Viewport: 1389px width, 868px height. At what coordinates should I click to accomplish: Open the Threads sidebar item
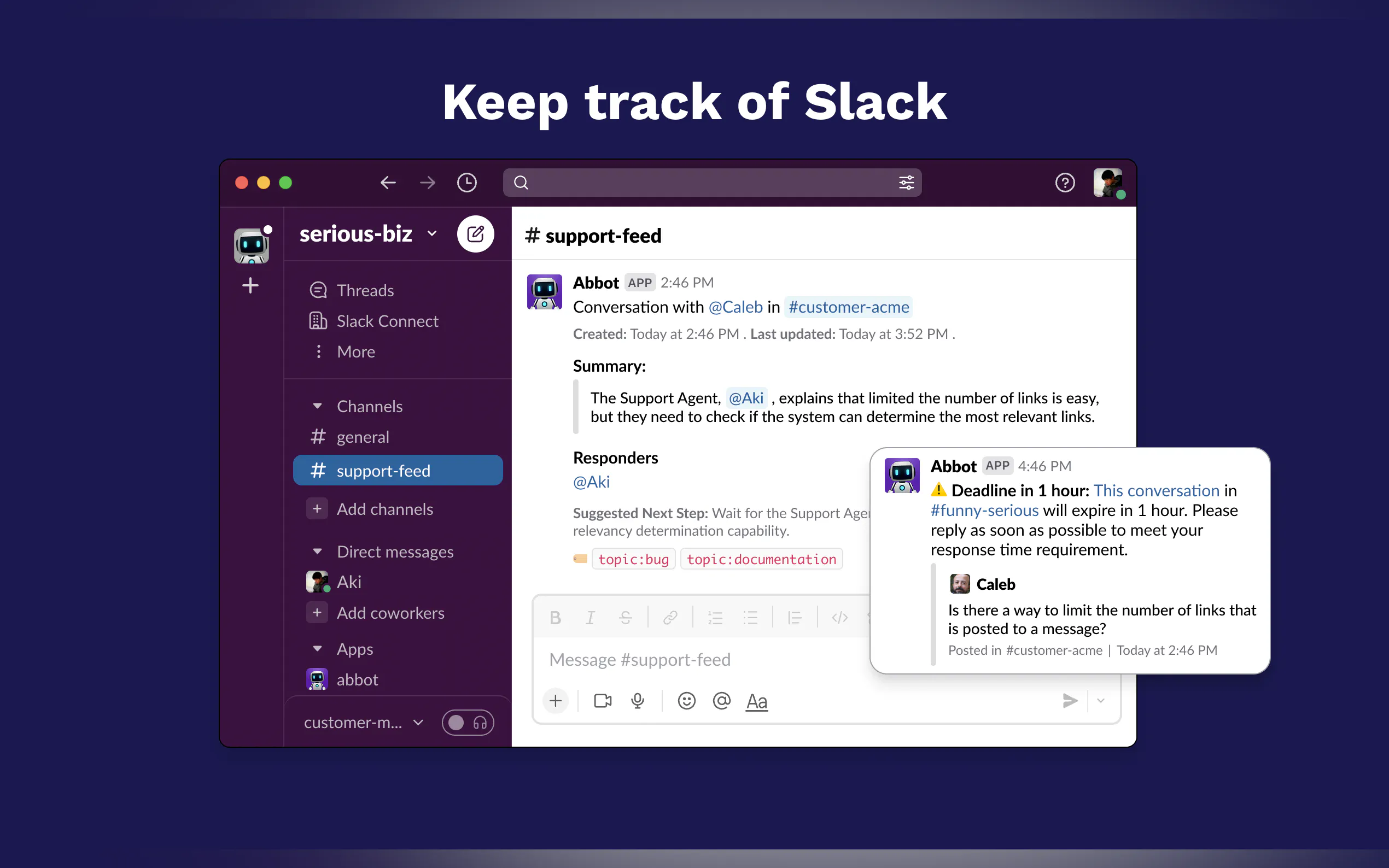pos(365,290)
